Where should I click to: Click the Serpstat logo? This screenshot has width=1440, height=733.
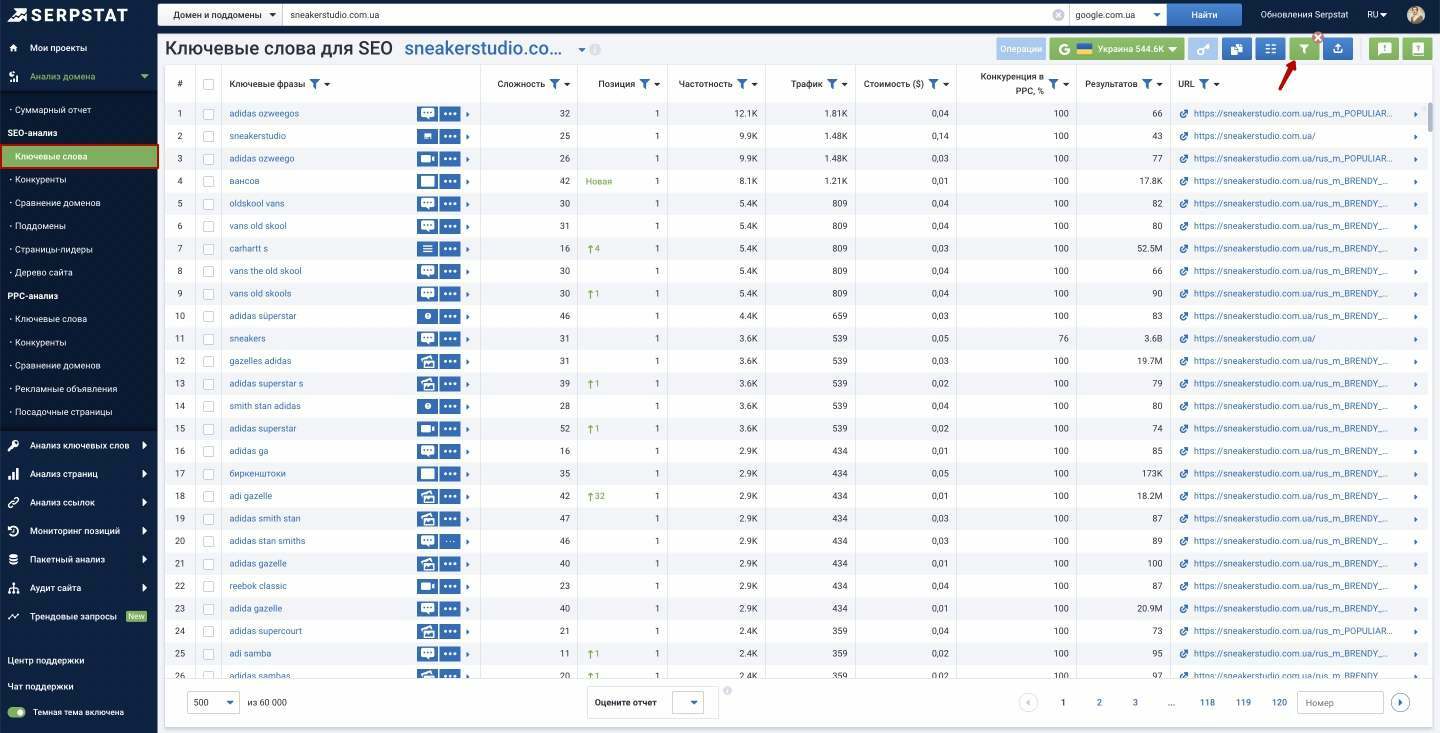[x=66, y=15]
